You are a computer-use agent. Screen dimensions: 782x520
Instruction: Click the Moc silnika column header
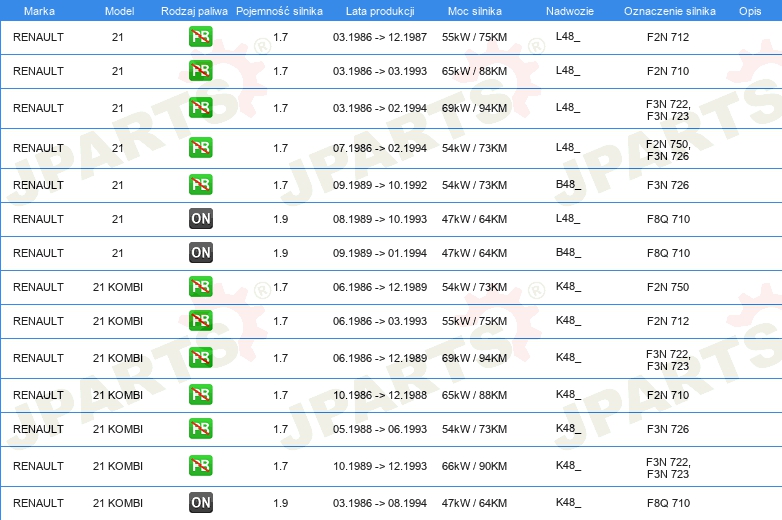(x=475, y=11)
